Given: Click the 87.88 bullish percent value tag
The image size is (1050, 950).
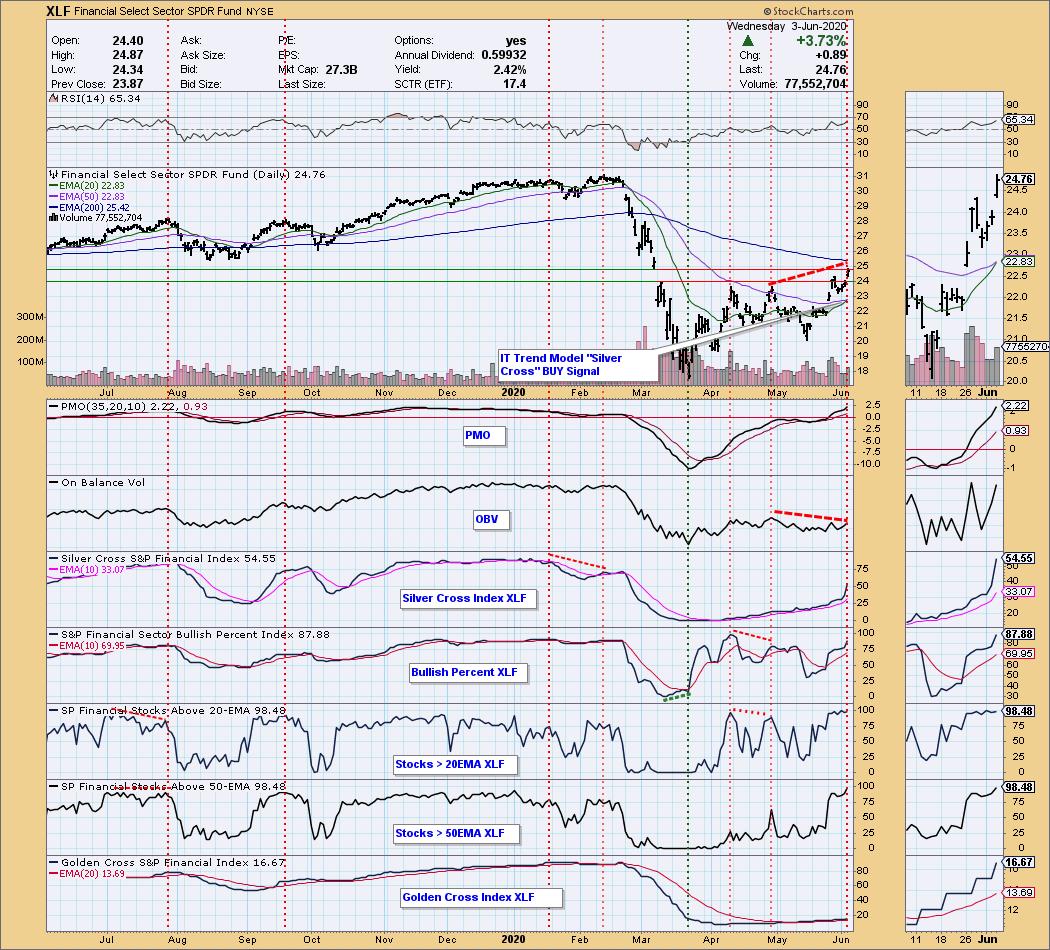Looking at the screenshot, I should coord(1019,634).
